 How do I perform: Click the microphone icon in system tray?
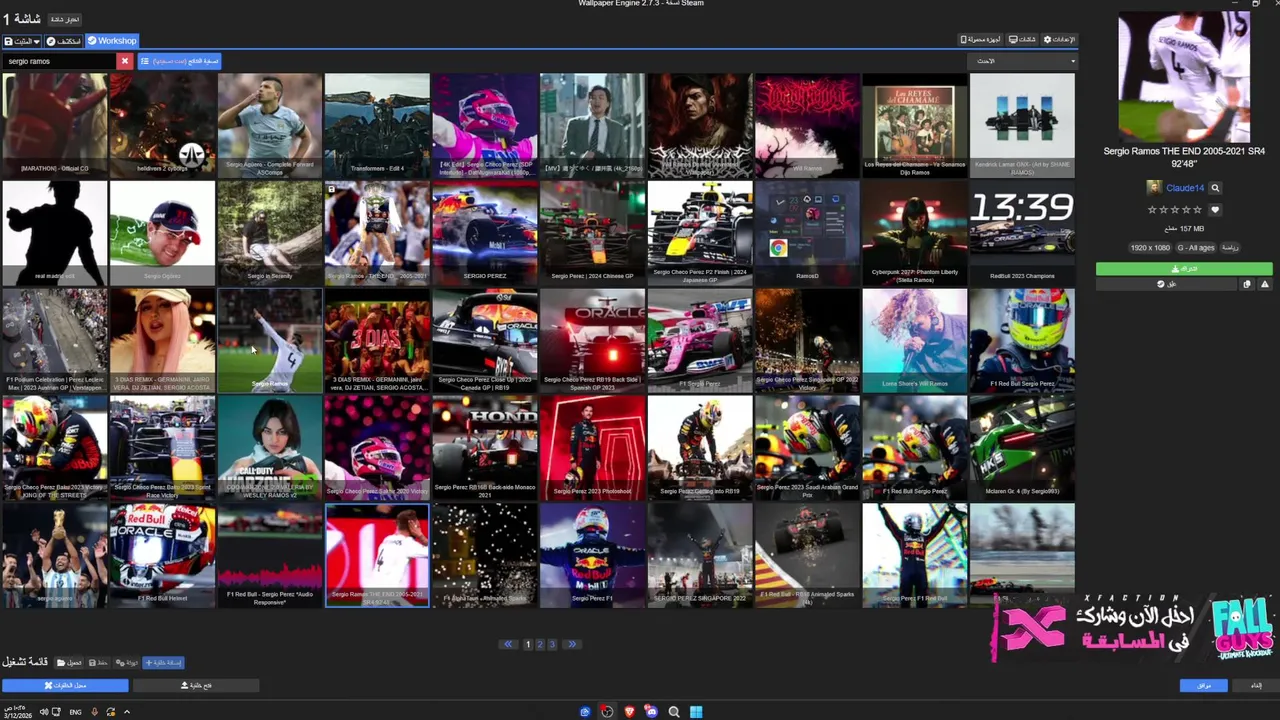95,712
